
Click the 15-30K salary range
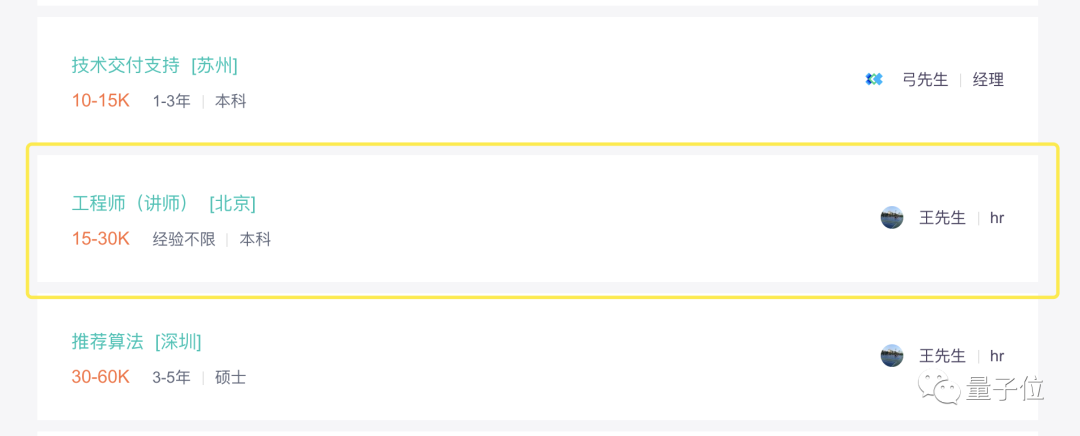(x=100, y=239)
